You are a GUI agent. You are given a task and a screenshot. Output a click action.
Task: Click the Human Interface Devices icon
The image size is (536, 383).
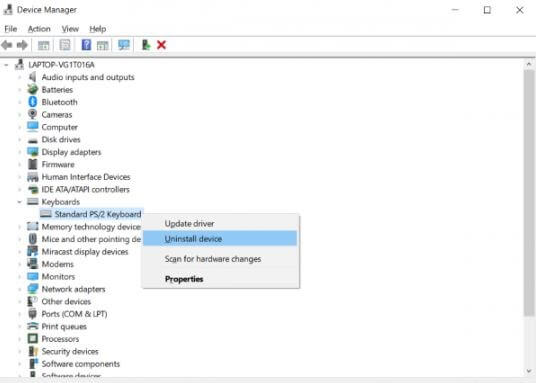point(32,177)
